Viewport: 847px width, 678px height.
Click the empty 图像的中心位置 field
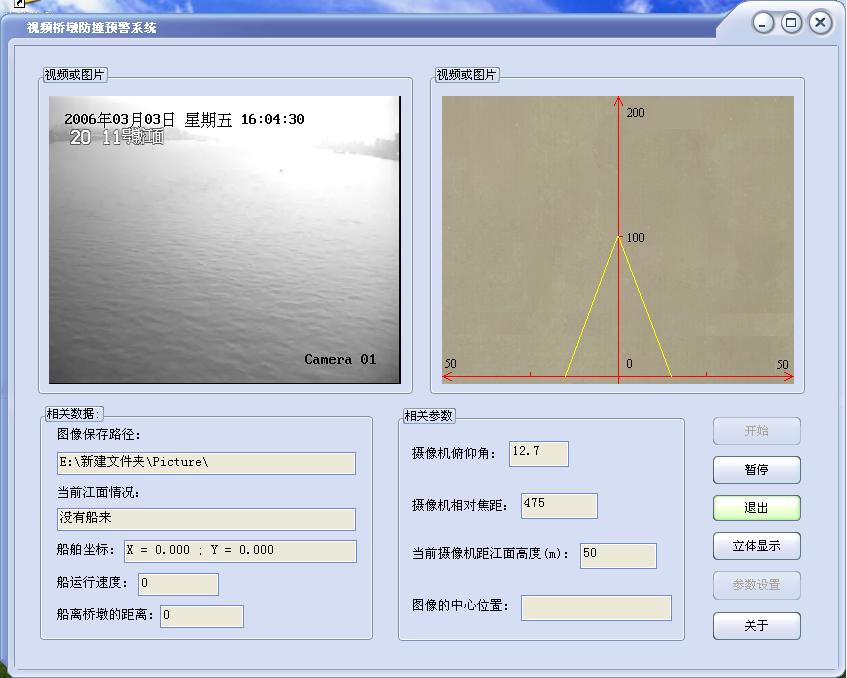point(596,607)
